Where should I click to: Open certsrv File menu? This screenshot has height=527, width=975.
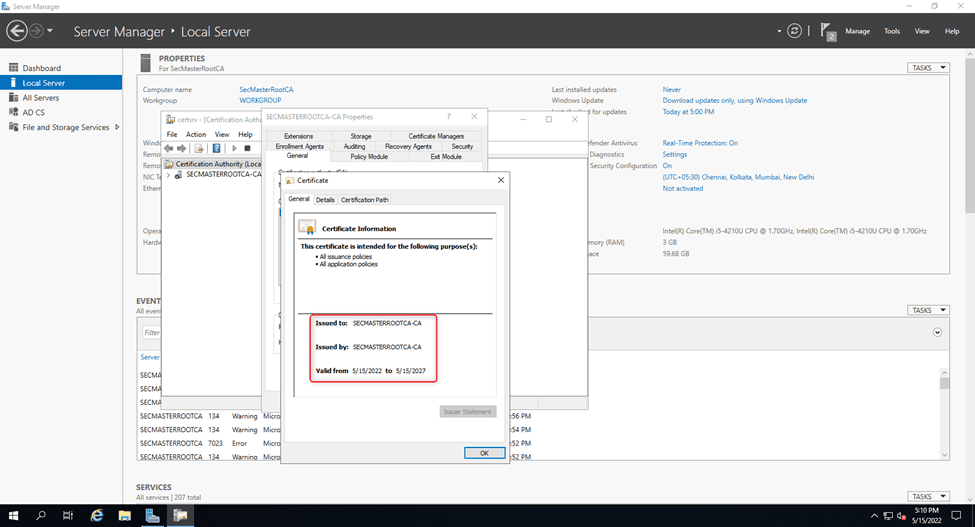[x=172, y=134]
